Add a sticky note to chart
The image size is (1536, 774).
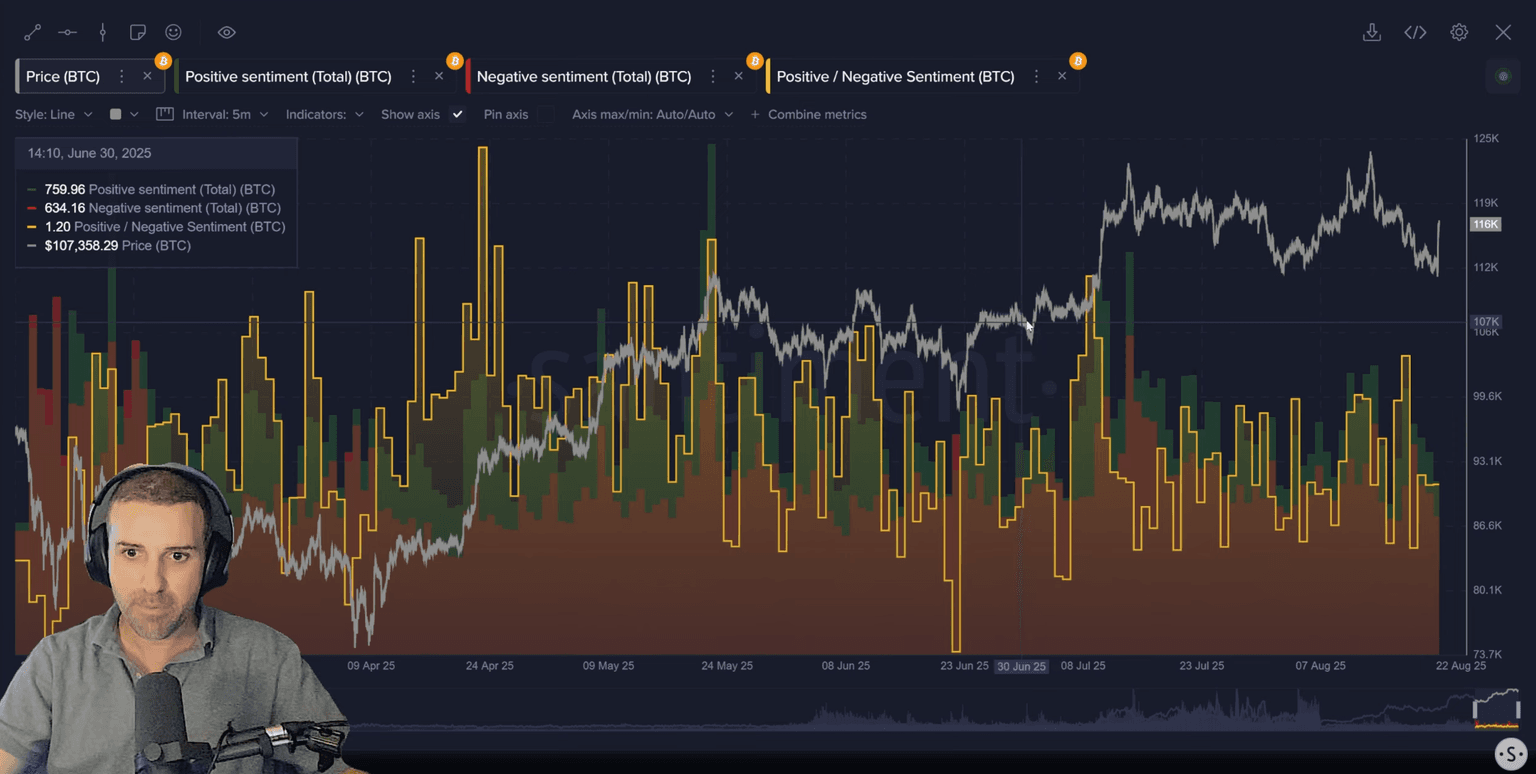click(138, 33)
